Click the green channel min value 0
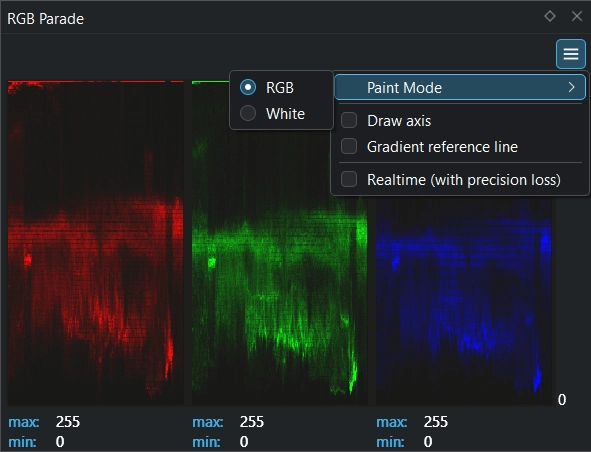 [244, 442]
